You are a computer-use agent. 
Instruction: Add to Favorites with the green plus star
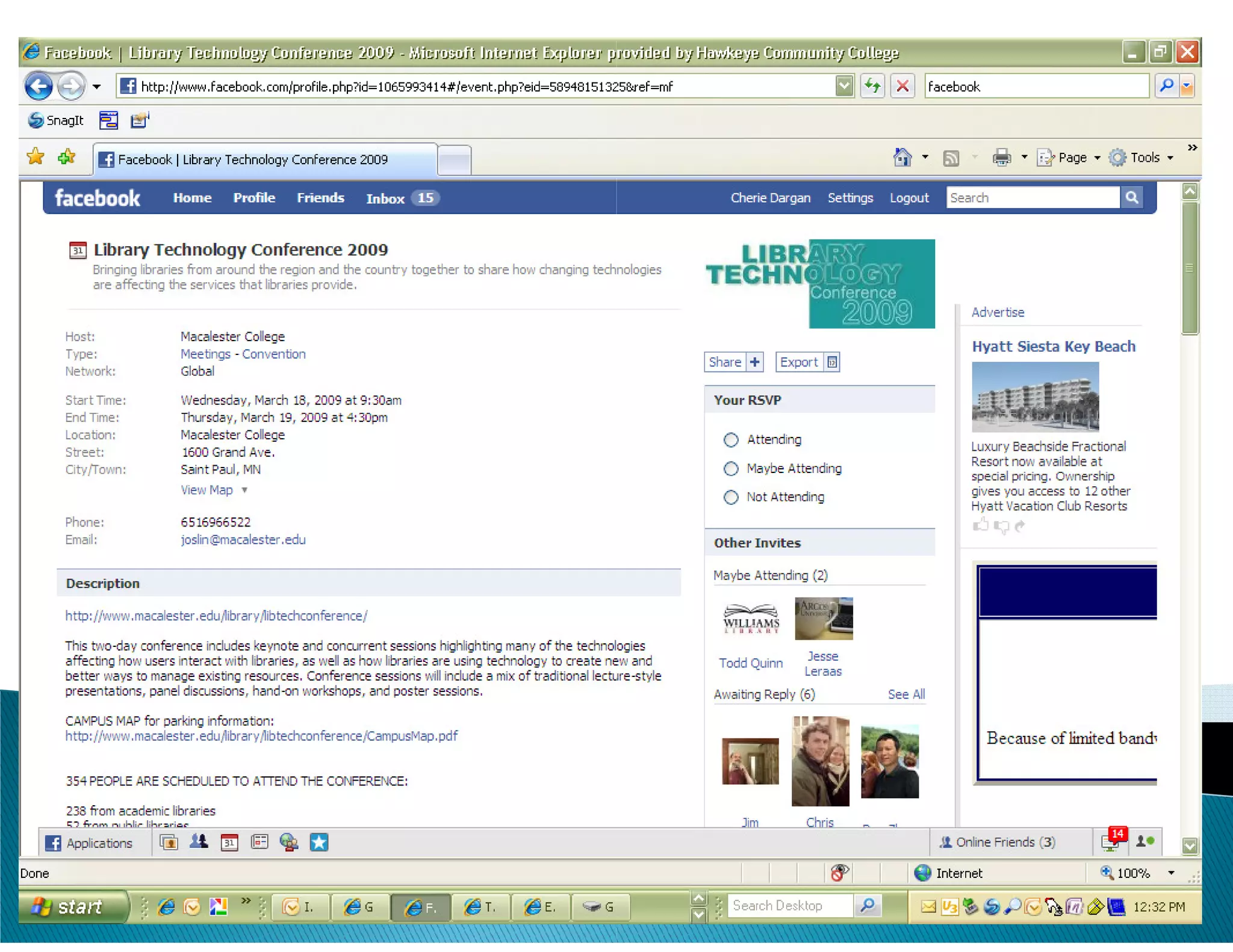coord(66,157)
